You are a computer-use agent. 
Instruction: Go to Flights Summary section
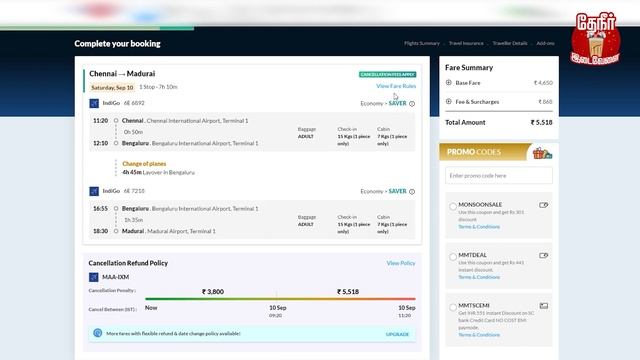422,43
